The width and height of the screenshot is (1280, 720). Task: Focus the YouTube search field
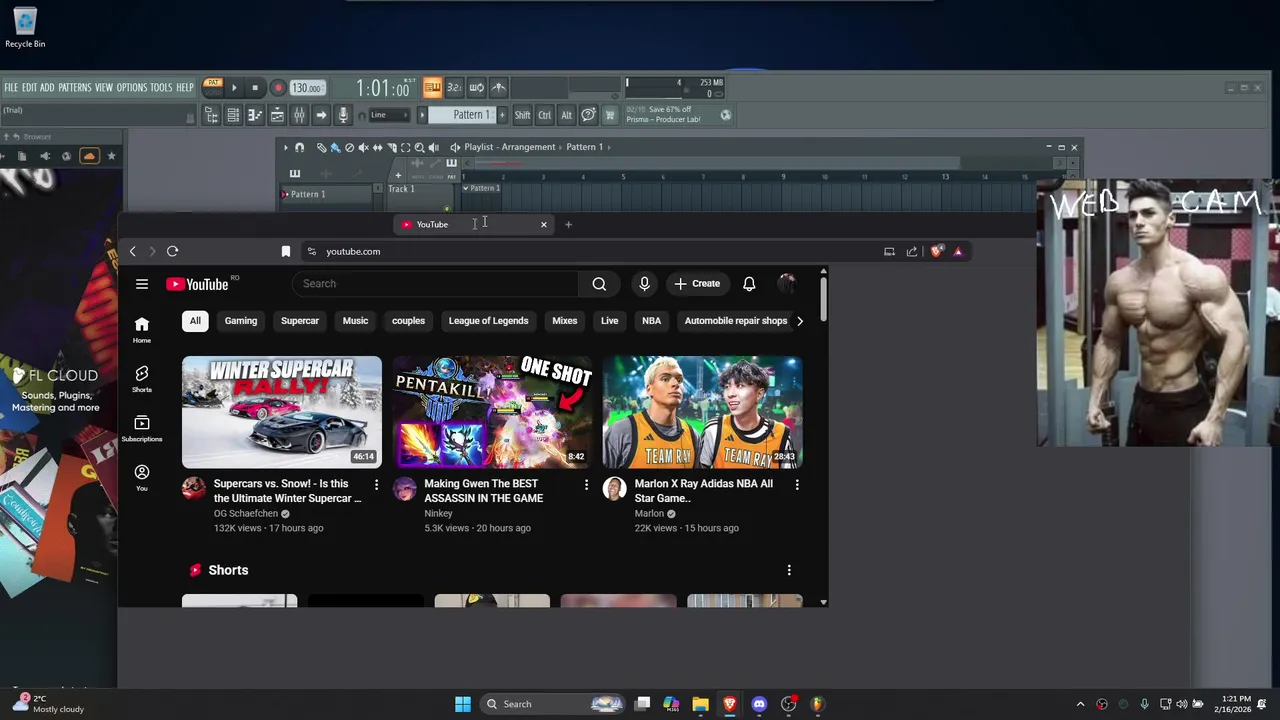[435, 284]
